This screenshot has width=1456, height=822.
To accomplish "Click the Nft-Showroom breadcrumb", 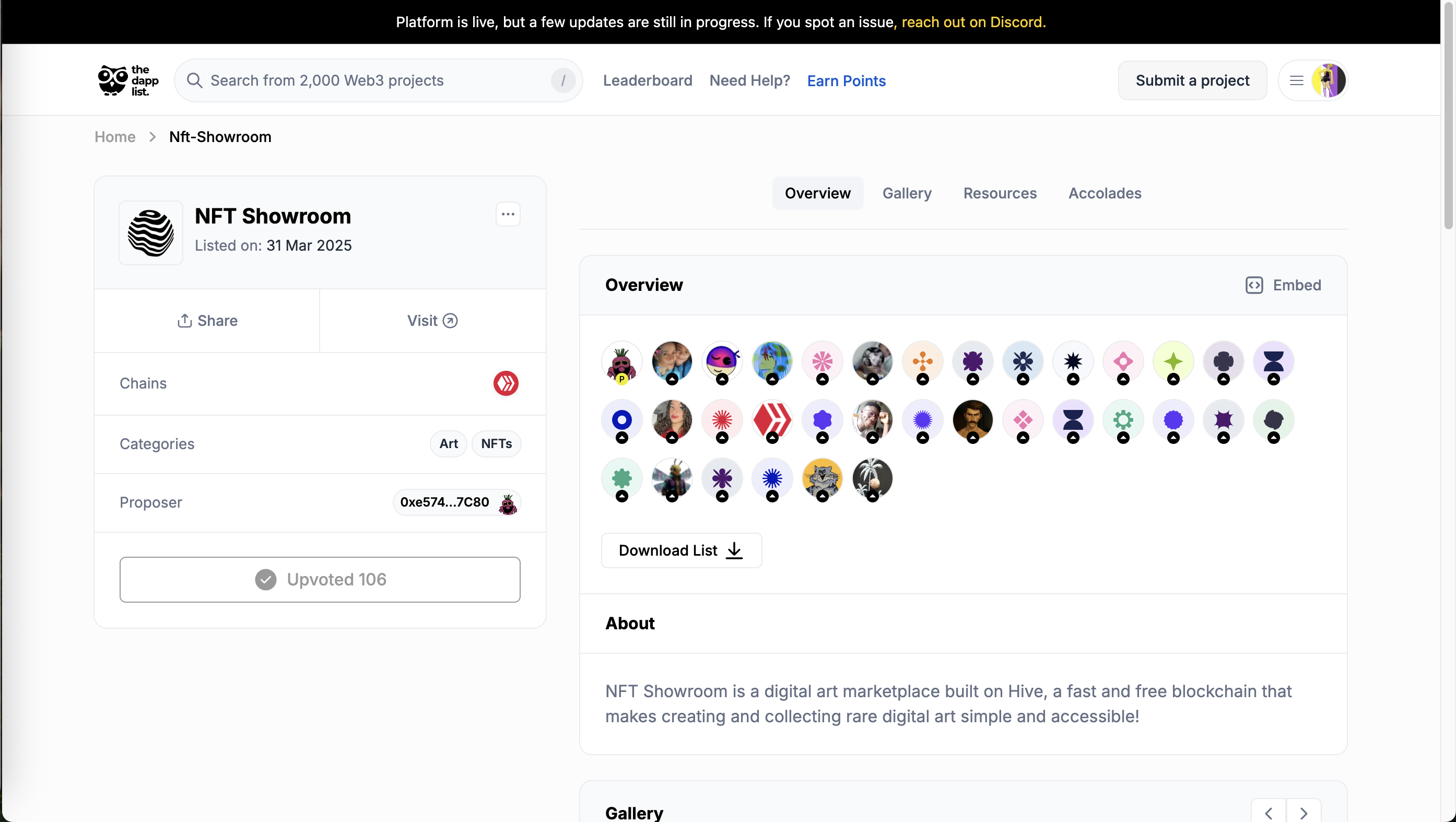I will (x=220, y=137).
